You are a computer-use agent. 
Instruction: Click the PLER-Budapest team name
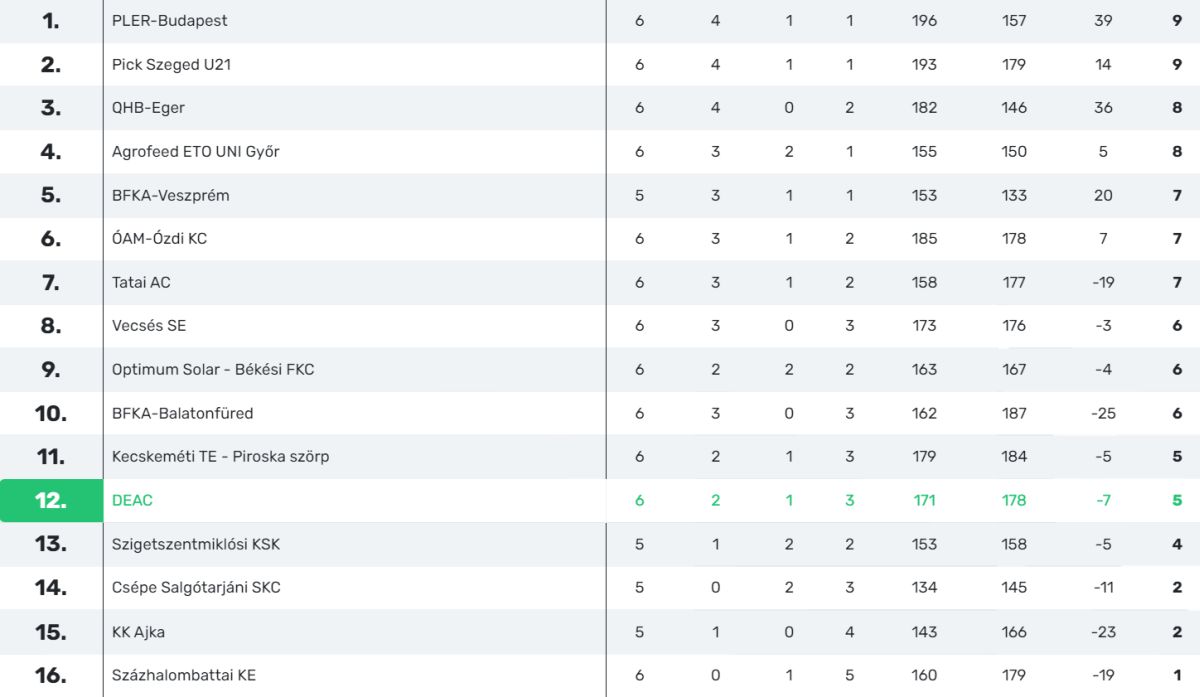[x=169, y=21]
